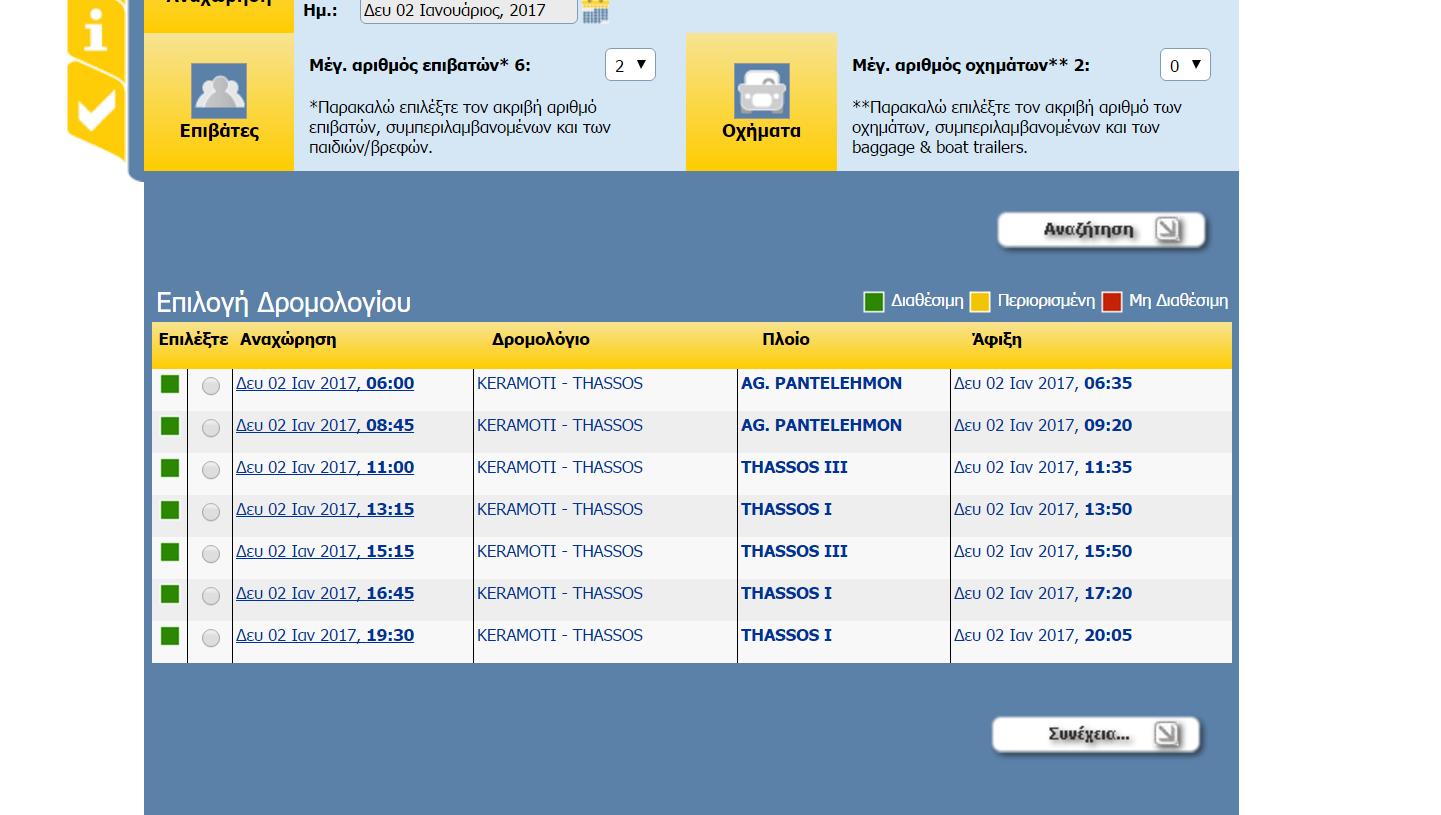The width and height of the screenshot is (1441, 815).
Task: Click the Οχήματα tab
Action: coord(761,131)
